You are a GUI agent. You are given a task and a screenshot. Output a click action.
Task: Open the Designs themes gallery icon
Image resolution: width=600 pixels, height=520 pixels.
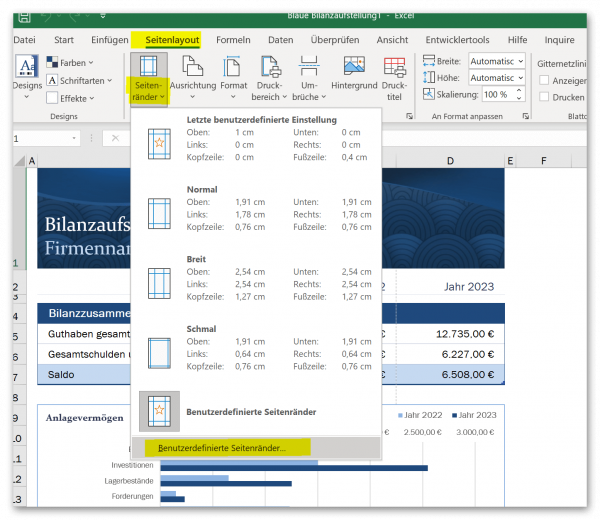[26, 67]
